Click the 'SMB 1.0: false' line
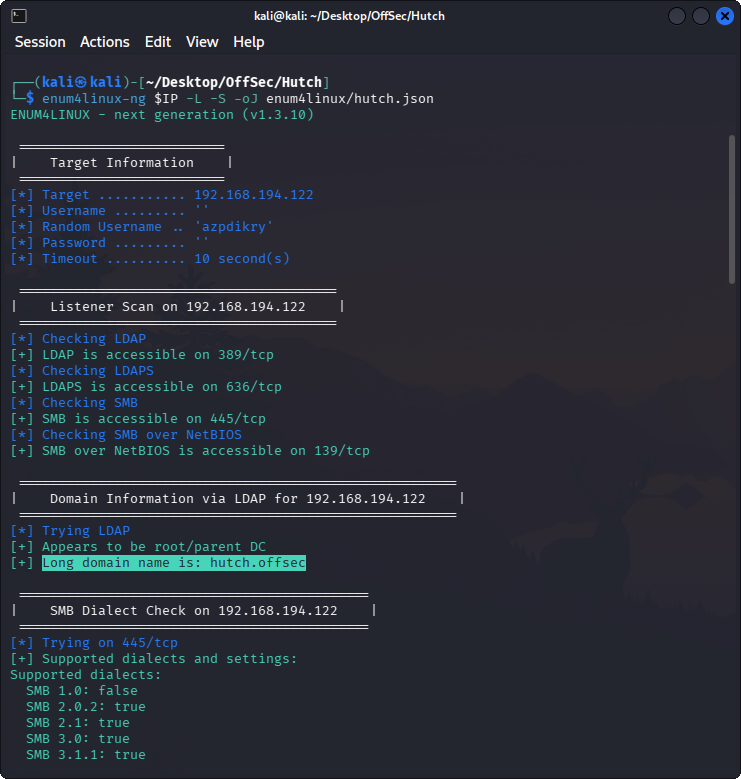741x779 pixels. click(x=82, y=691)
